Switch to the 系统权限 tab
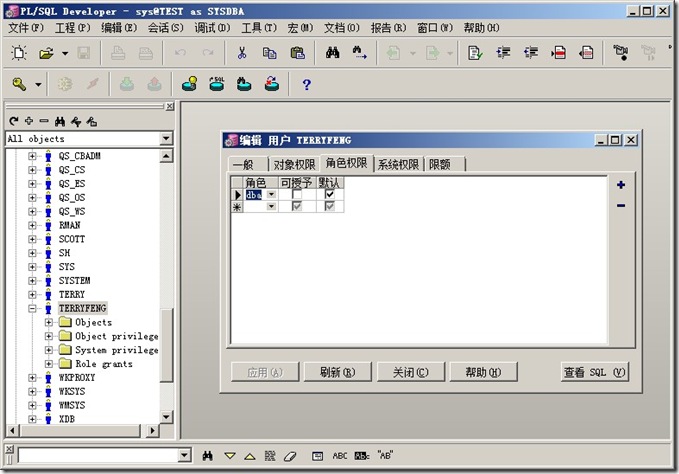 pyautogui.click(x=398, y=164)
